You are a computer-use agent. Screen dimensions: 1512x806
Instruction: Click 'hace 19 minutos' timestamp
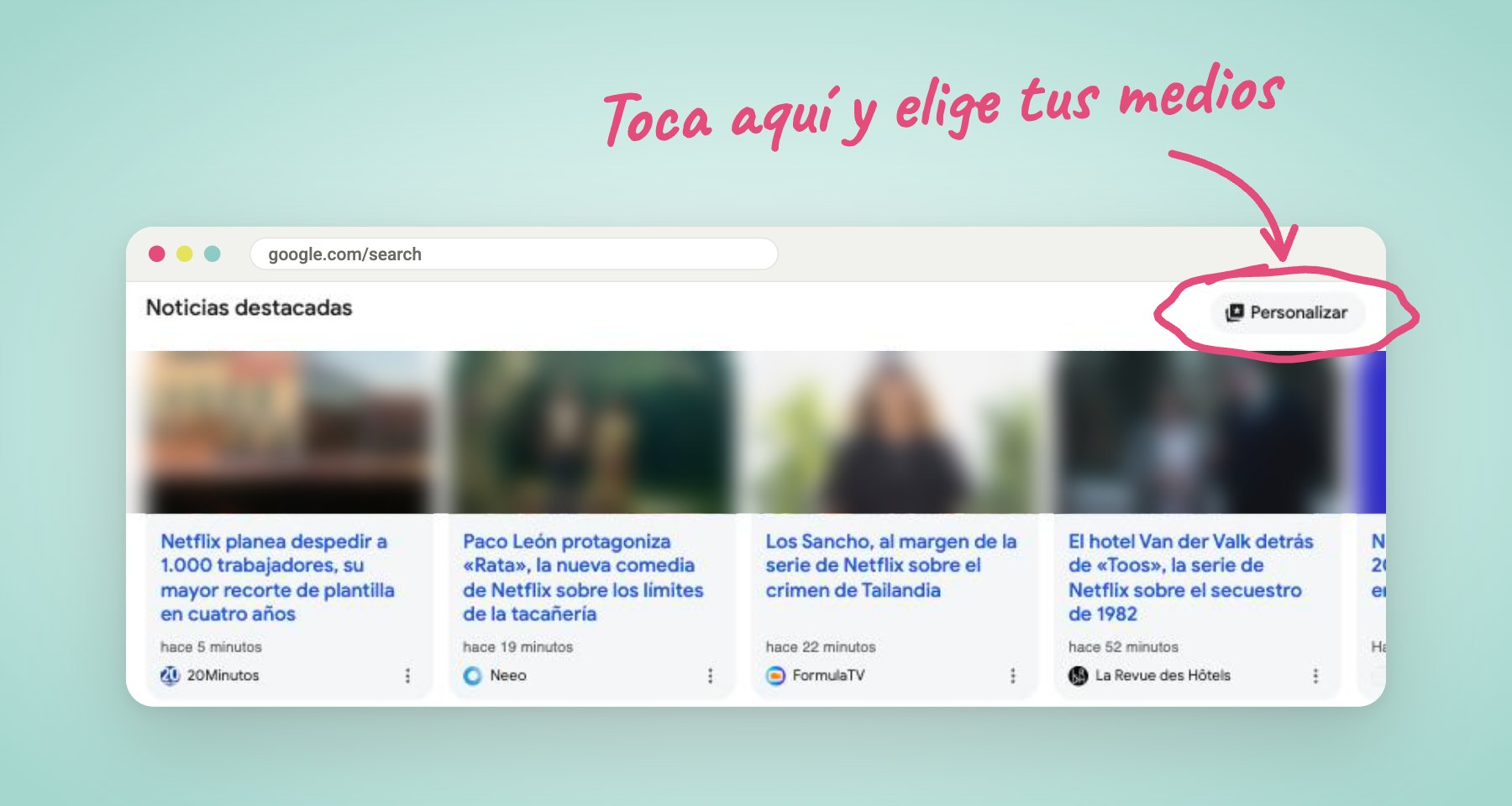coord(517,646)
